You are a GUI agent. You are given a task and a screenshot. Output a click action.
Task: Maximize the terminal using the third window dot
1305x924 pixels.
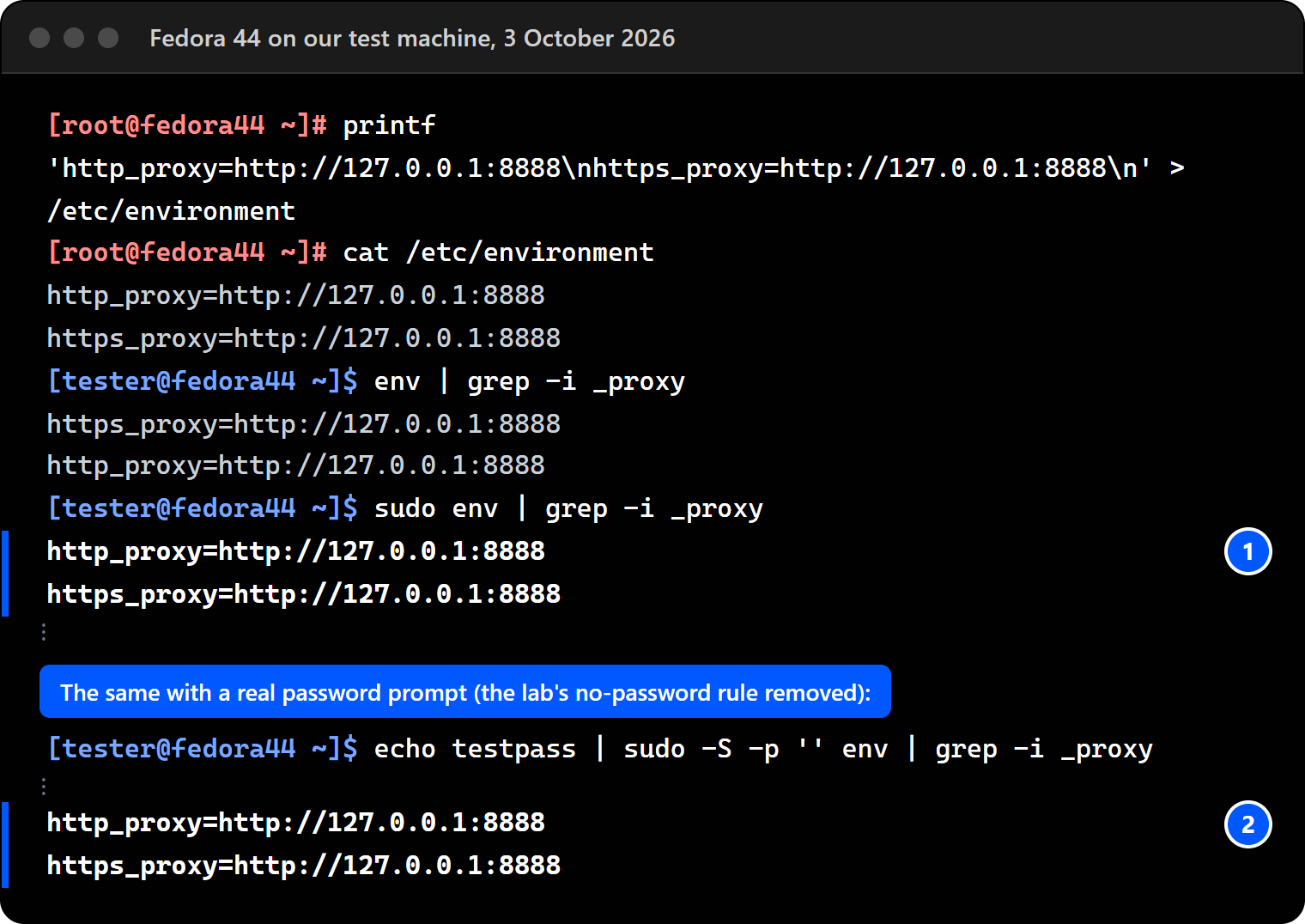108,38
